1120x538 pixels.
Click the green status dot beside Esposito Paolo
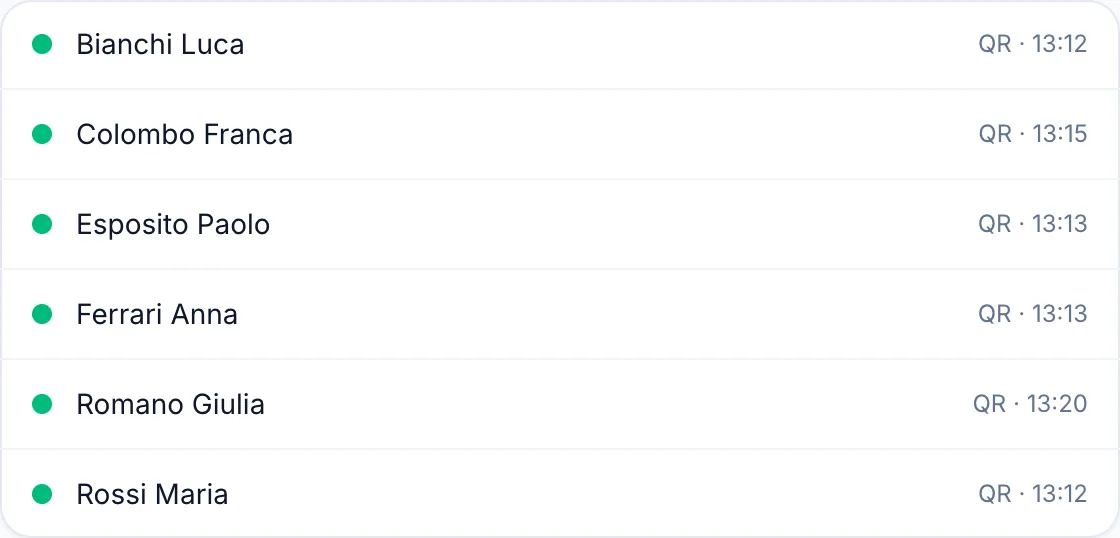point(42,224)
